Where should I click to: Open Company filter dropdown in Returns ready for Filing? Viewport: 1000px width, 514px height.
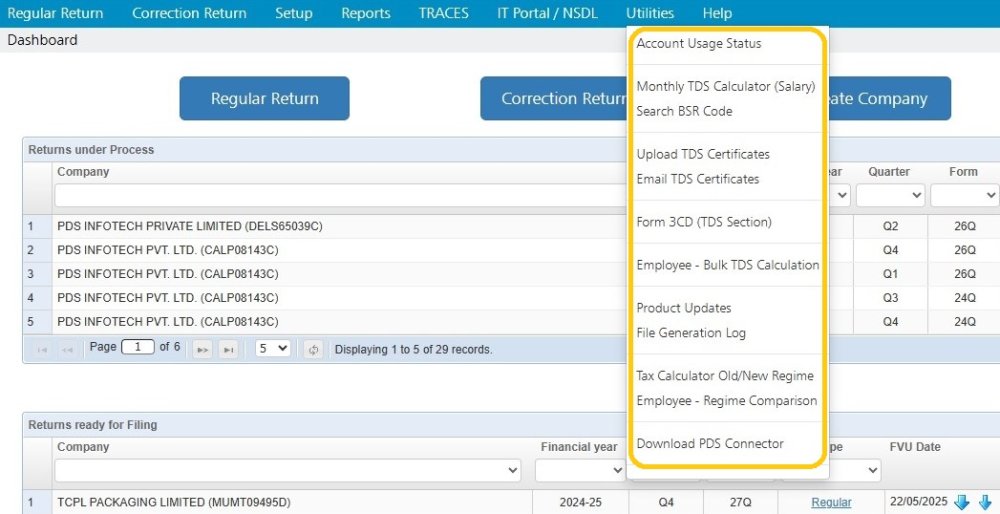[x=288, y=471]
